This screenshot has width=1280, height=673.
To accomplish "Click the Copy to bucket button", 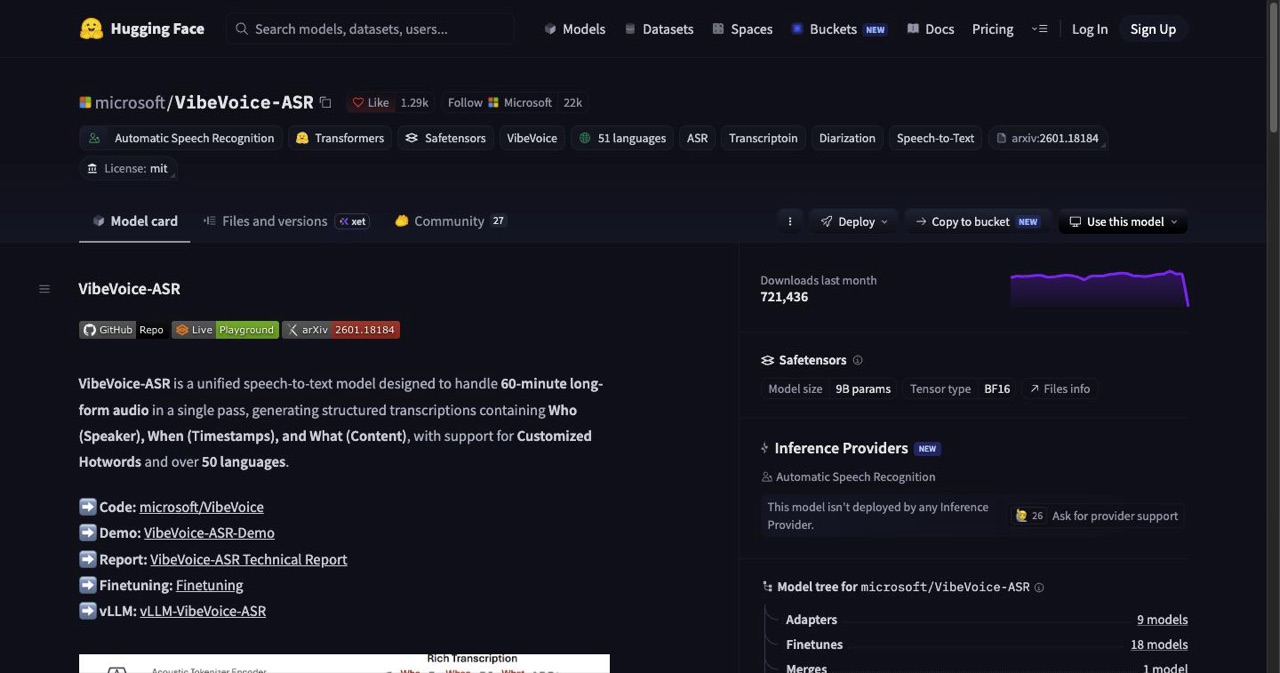I will (976, 222).
